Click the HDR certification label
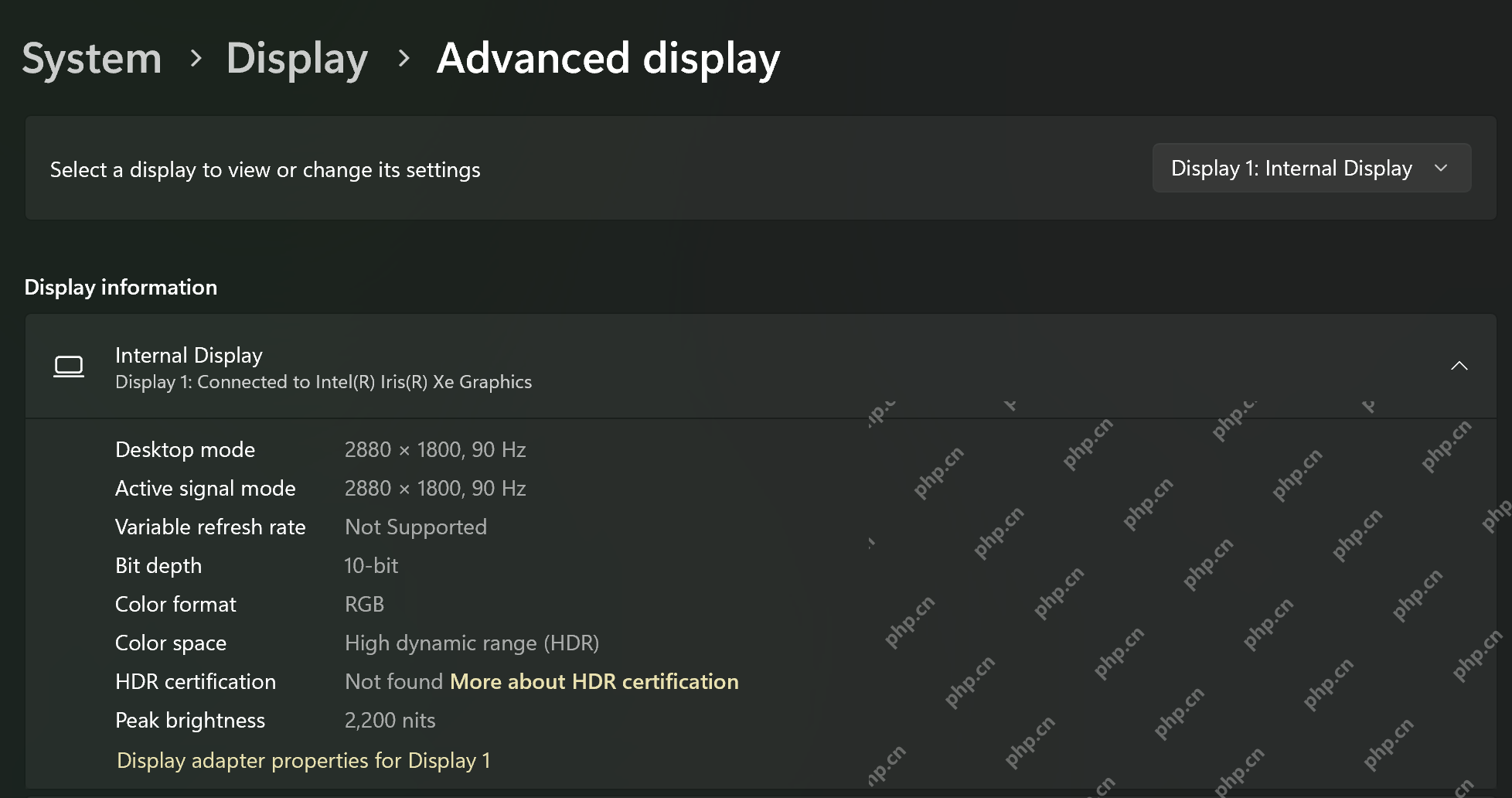The image size is (1512, 798). tap(196, 681)
